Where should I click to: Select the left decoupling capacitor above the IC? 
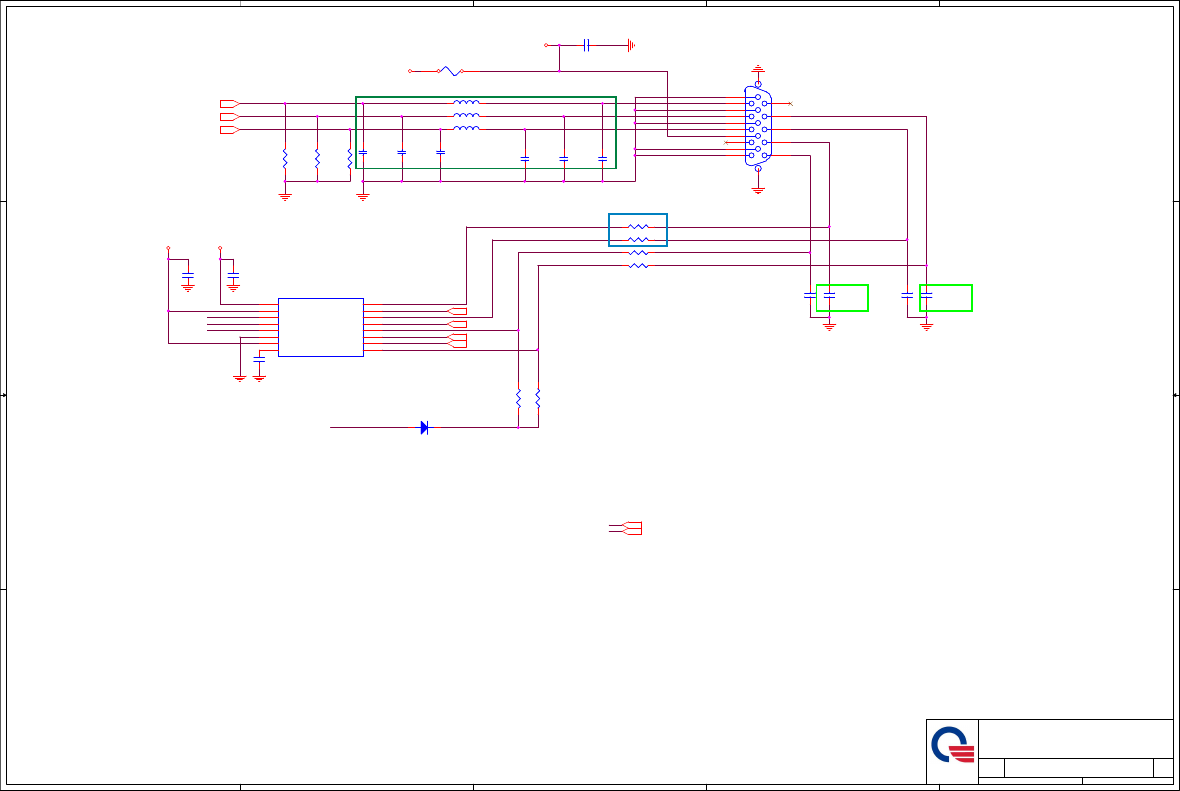point(188,275)
